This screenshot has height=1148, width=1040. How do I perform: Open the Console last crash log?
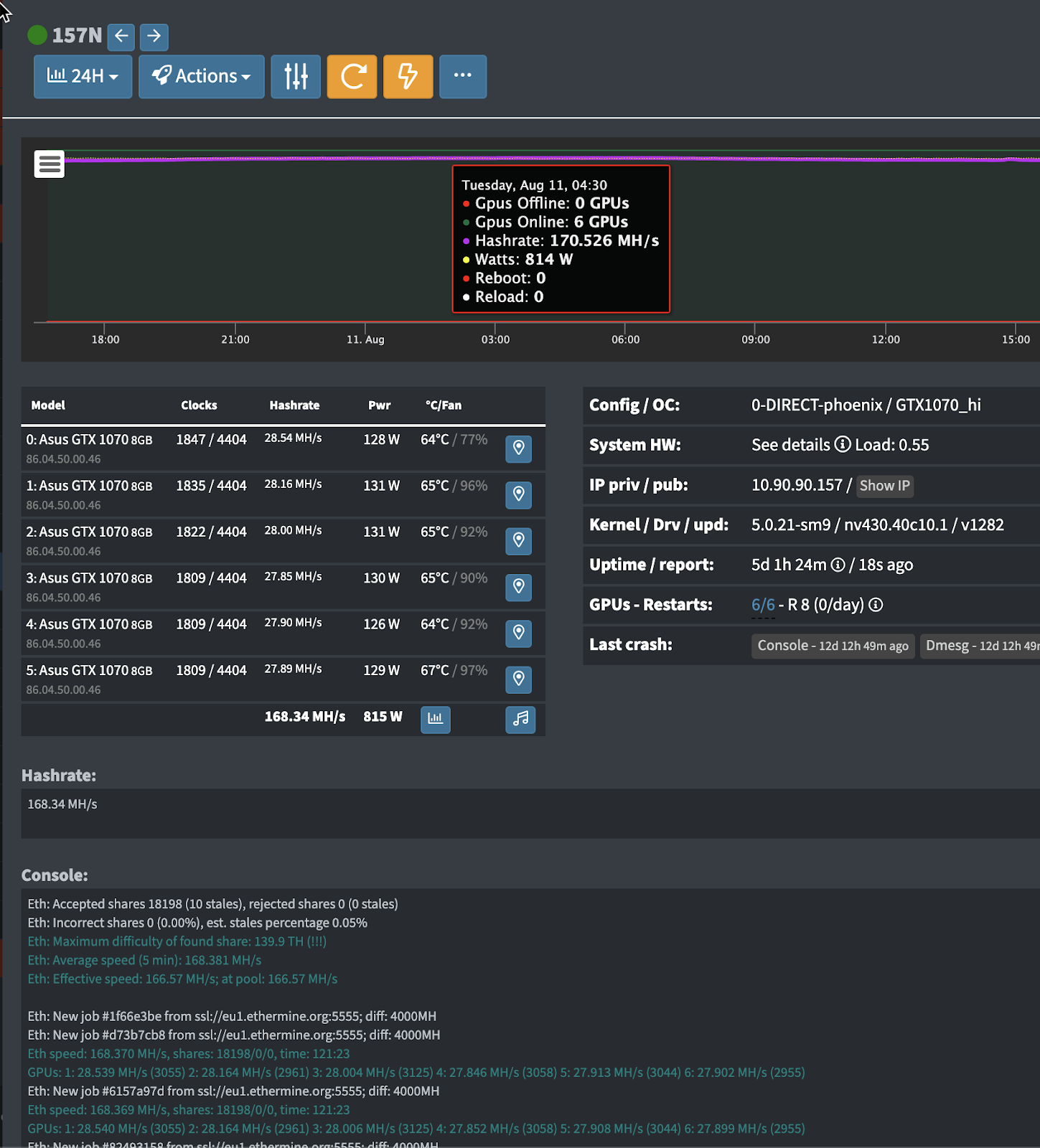point(833,646)
